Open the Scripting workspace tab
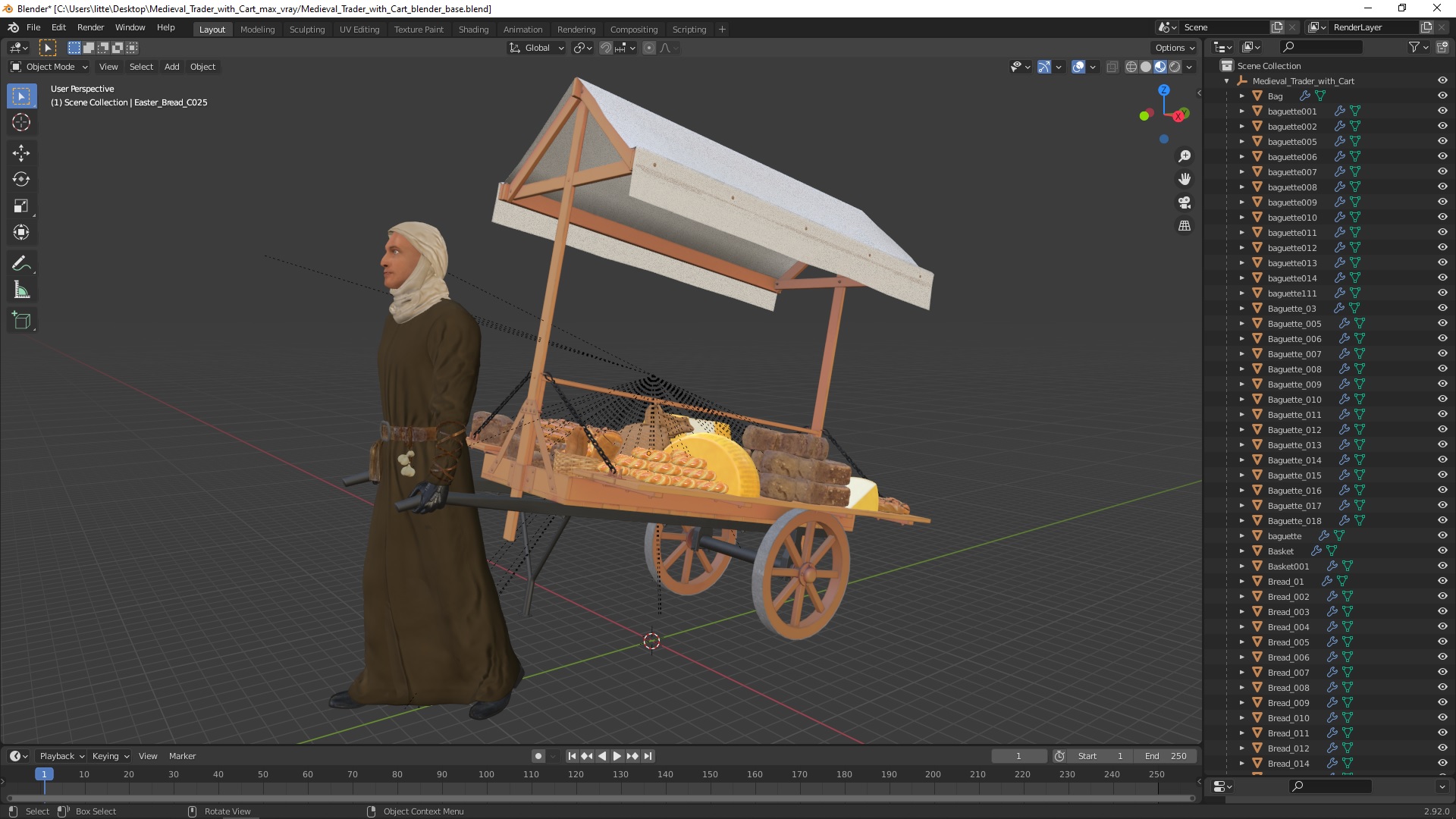The height and width of the screenshot is (819, 1456). (689, 30)
